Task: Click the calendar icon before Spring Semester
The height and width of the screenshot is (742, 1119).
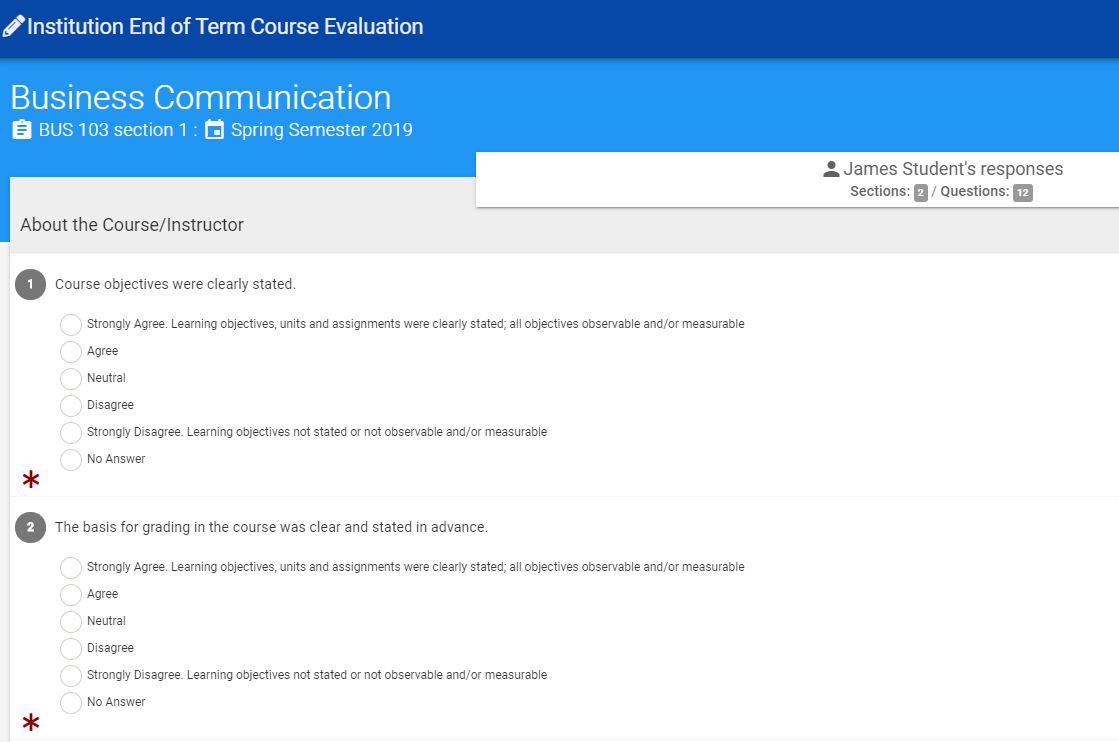Action: [215, 130]
